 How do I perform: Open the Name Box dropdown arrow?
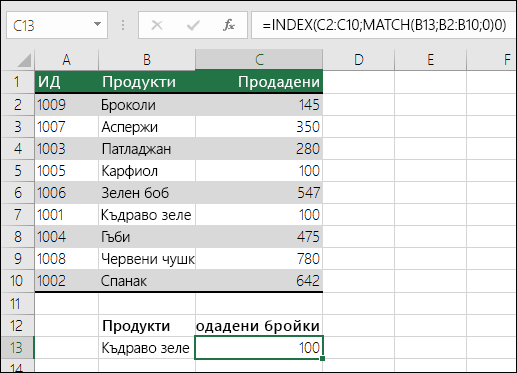tap(97, 24)
